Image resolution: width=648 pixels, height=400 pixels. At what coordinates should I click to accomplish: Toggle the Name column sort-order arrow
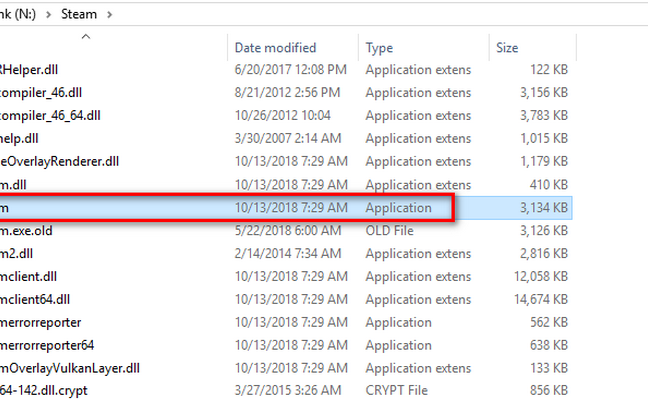pos(86,37)
